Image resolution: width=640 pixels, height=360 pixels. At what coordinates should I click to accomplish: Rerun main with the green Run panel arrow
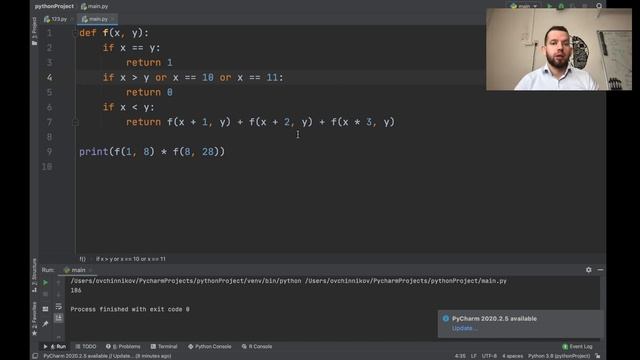45,282
